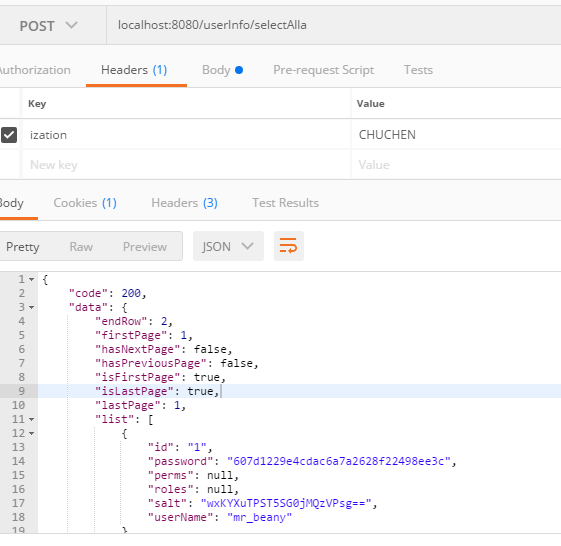Open the POST method dropdown
Image resolution: width=561 pixels, height=546 pixels.
click(48, 26)
